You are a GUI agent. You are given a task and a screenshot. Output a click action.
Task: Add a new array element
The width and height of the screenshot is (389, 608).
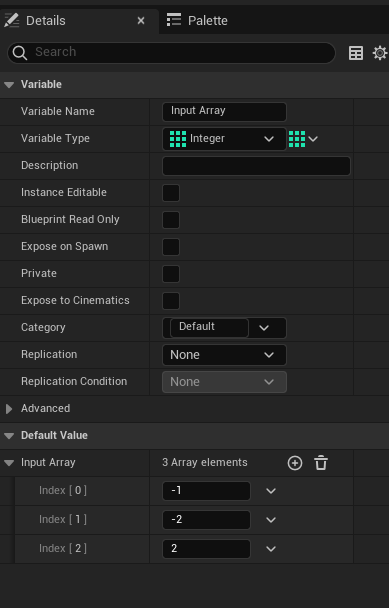tap(295, 463)
